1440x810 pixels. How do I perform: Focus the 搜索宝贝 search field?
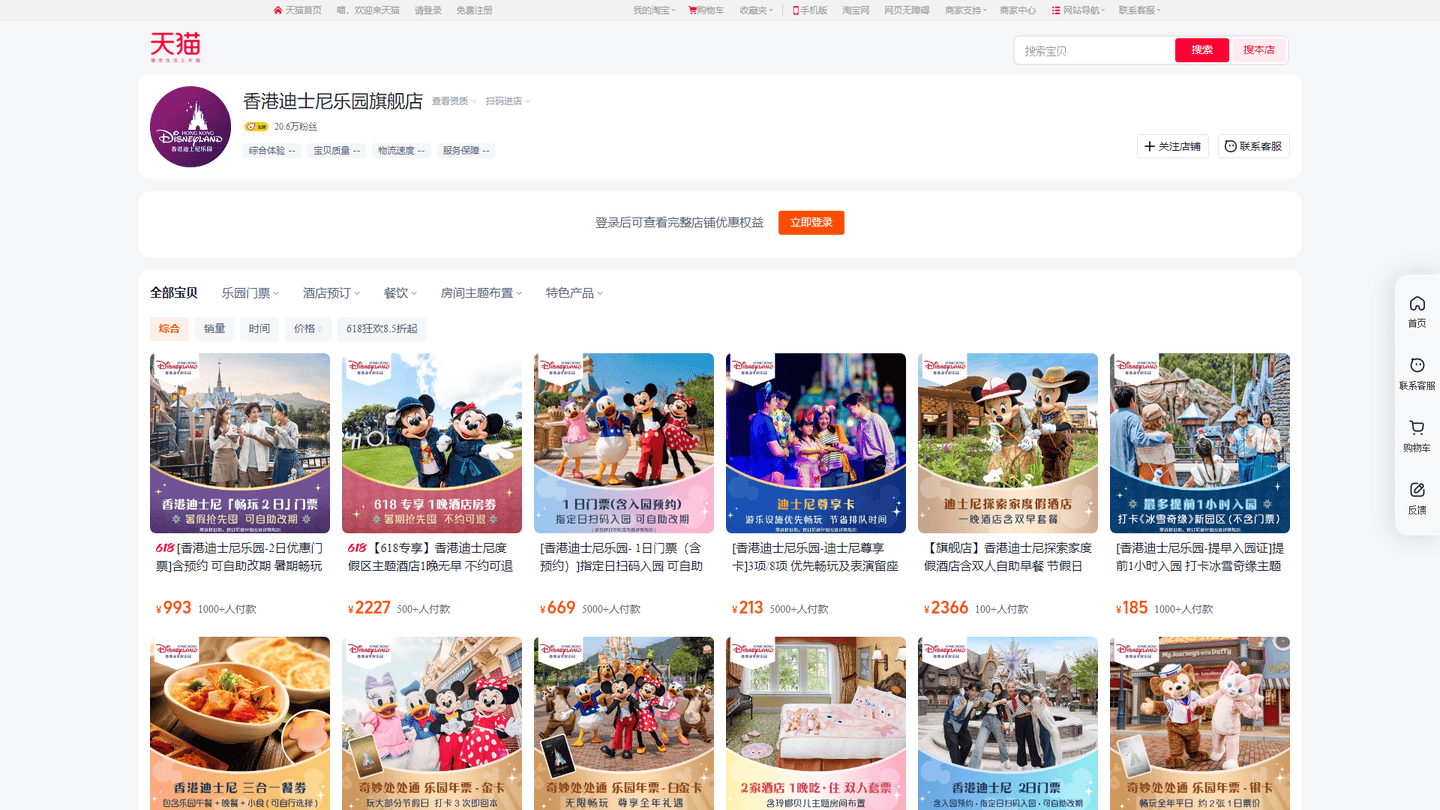[x=1094, y=50]
